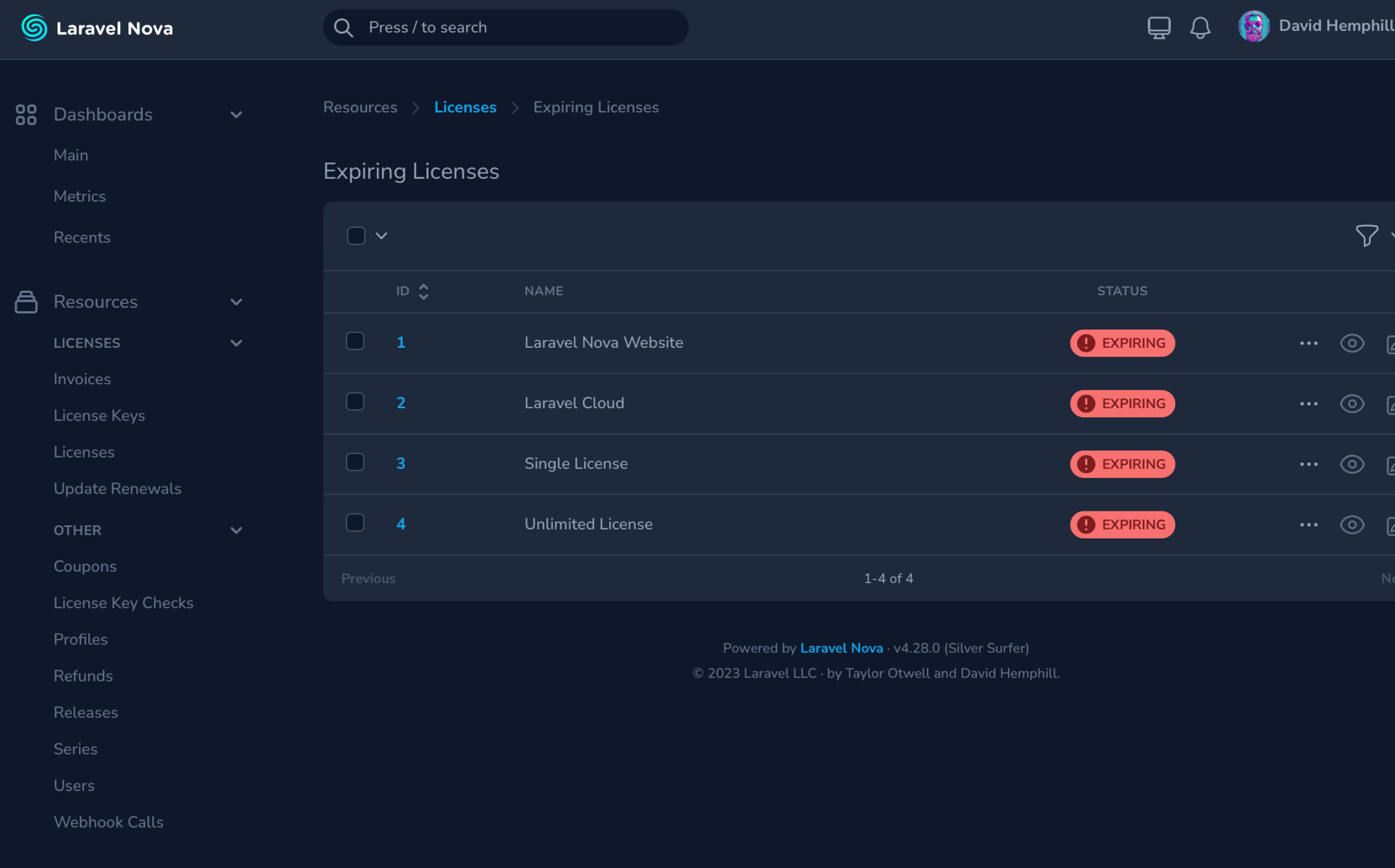Viewport: 1395px width, 868px height.
Task: Click the Licenses breadcrumb link
Action: [x=465, y=106]
